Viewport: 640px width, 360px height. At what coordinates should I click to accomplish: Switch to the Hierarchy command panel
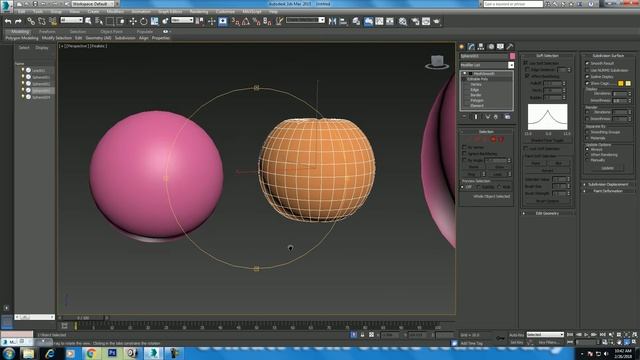(481, 47)
